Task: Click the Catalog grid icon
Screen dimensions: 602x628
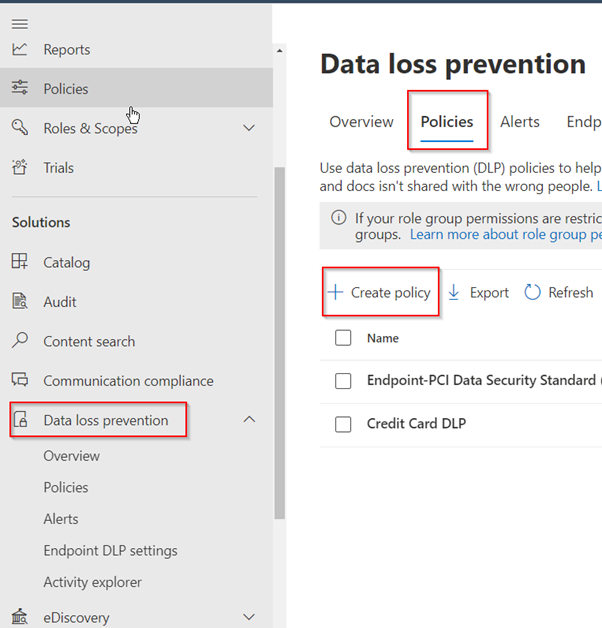Action: point(20,262)
